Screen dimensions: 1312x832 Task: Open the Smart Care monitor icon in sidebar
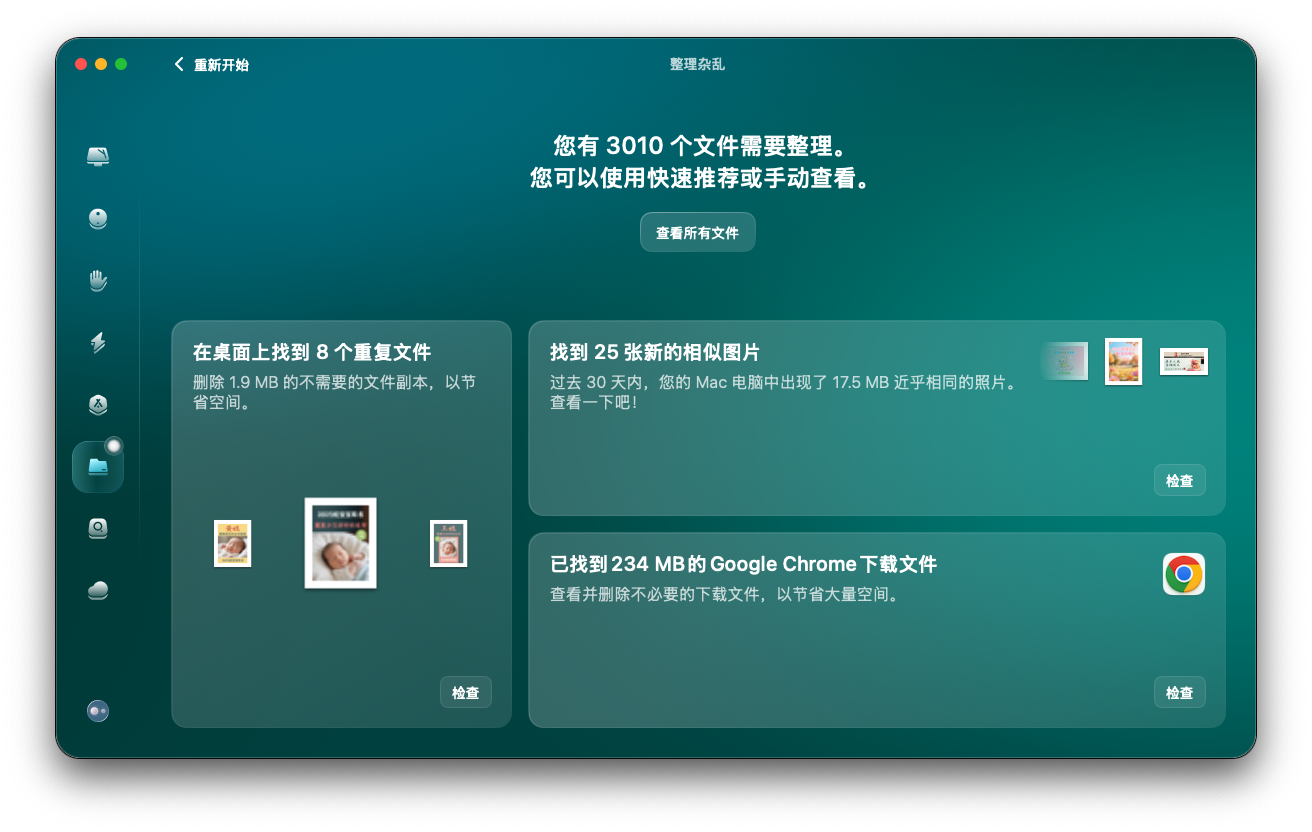98,157
